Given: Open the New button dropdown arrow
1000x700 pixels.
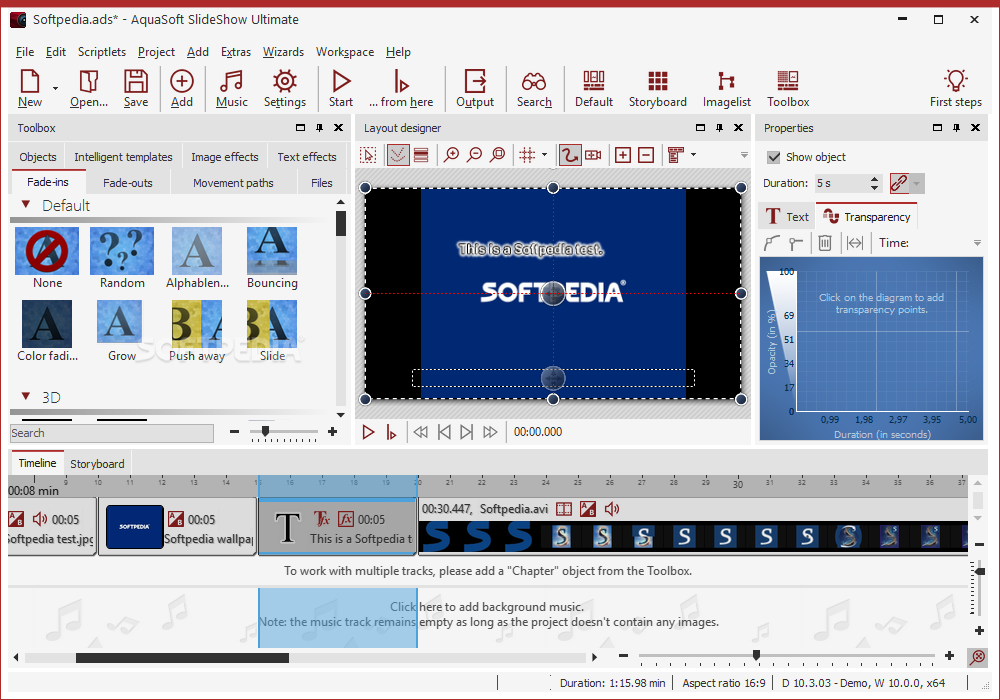Looking at the screenshot, I should pos(55,88).
